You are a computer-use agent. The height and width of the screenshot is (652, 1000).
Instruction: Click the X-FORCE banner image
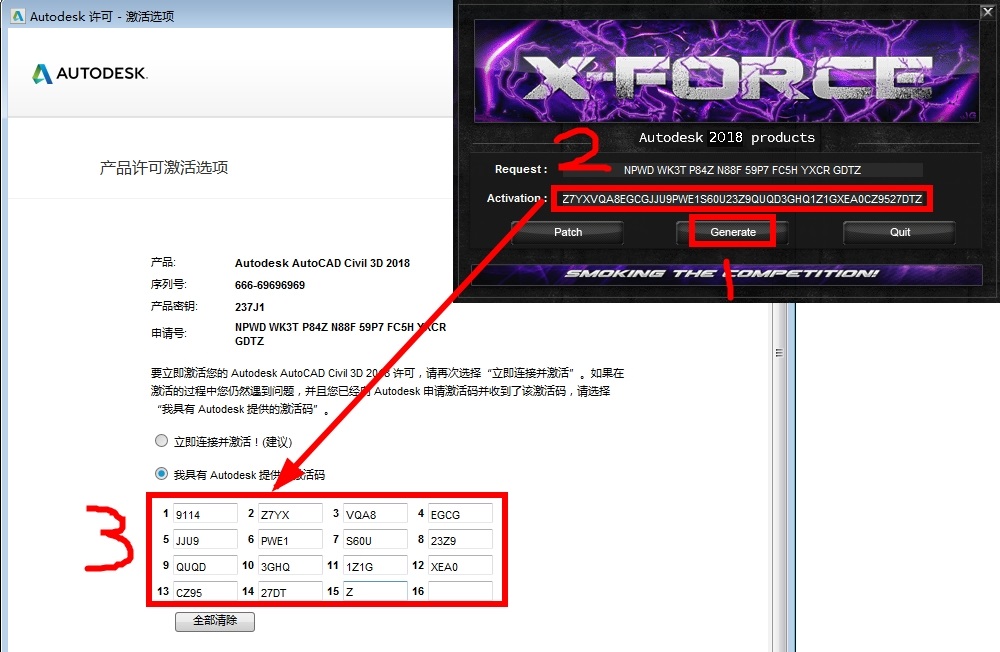pos(726,71)
